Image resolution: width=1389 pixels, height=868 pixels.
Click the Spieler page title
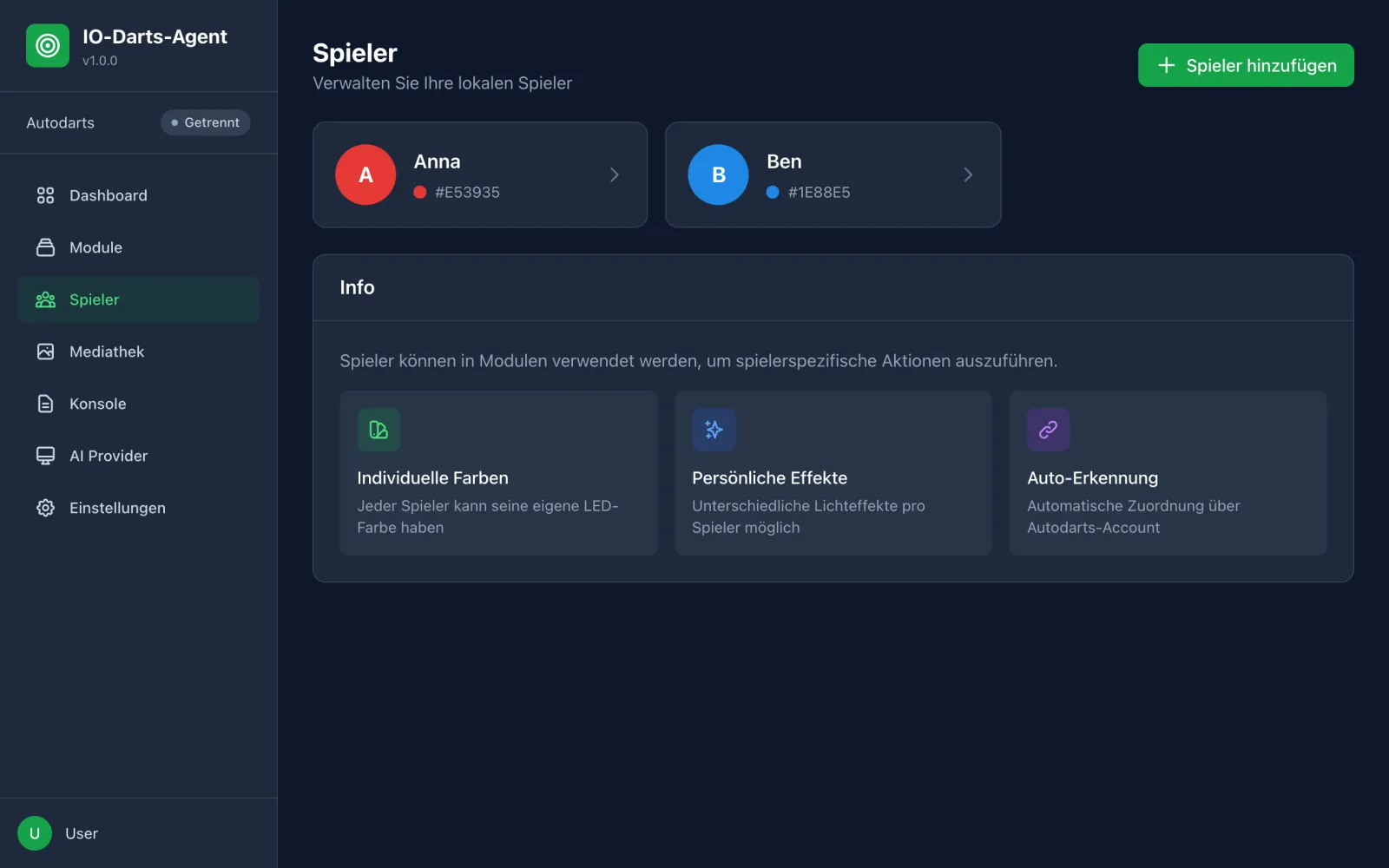[x=355, y=53]
